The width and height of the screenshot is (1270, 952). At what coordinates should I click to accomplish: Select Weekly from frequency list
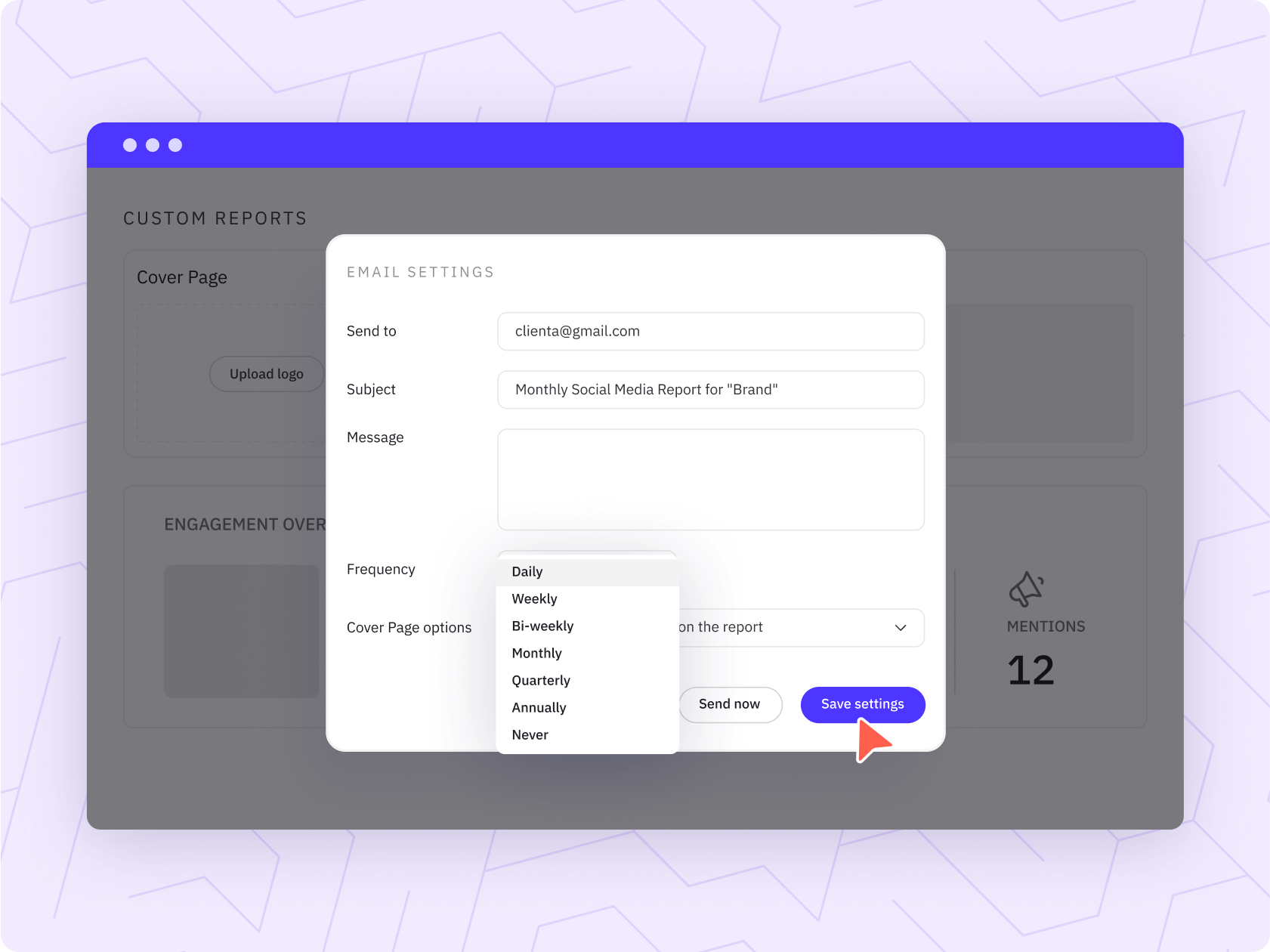[588, 599]
